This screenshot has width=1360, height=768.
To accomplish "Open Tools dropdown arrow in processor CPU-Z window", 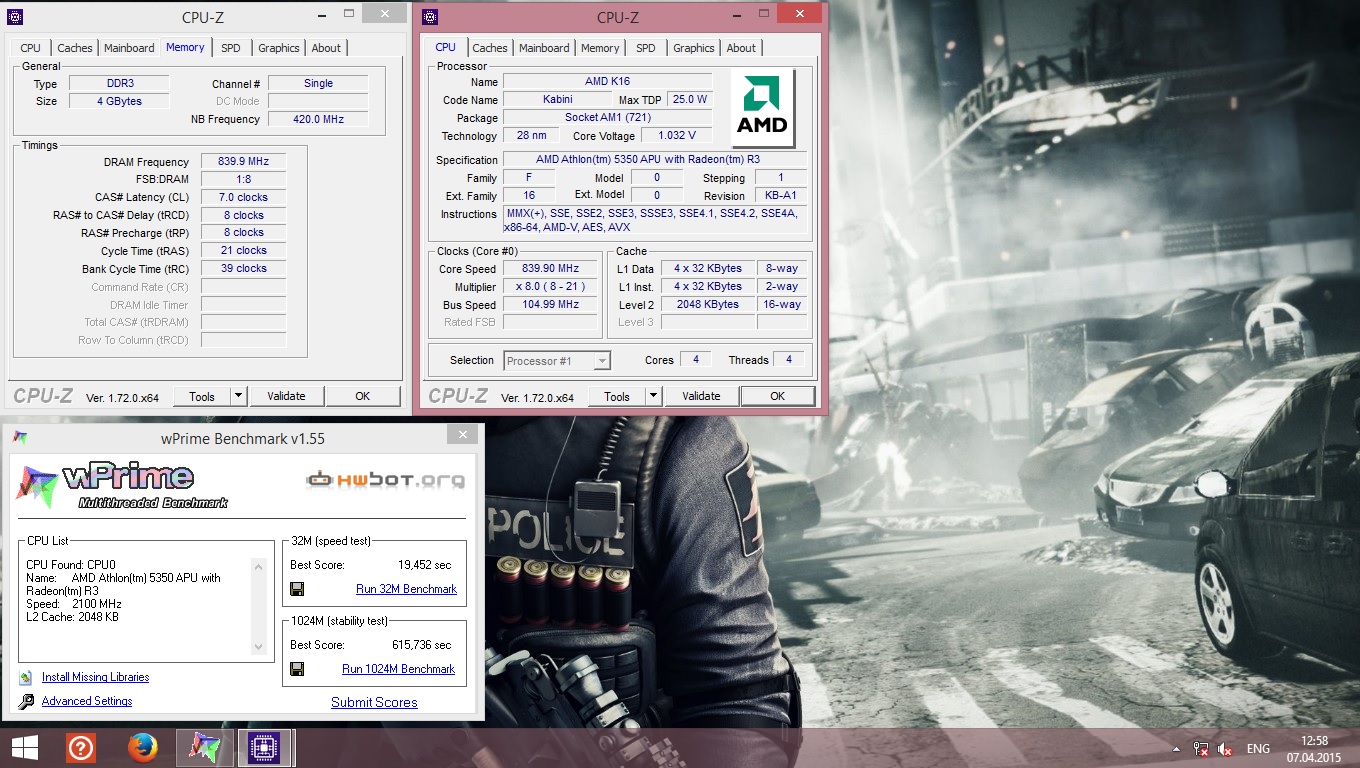I will point(653,396).
